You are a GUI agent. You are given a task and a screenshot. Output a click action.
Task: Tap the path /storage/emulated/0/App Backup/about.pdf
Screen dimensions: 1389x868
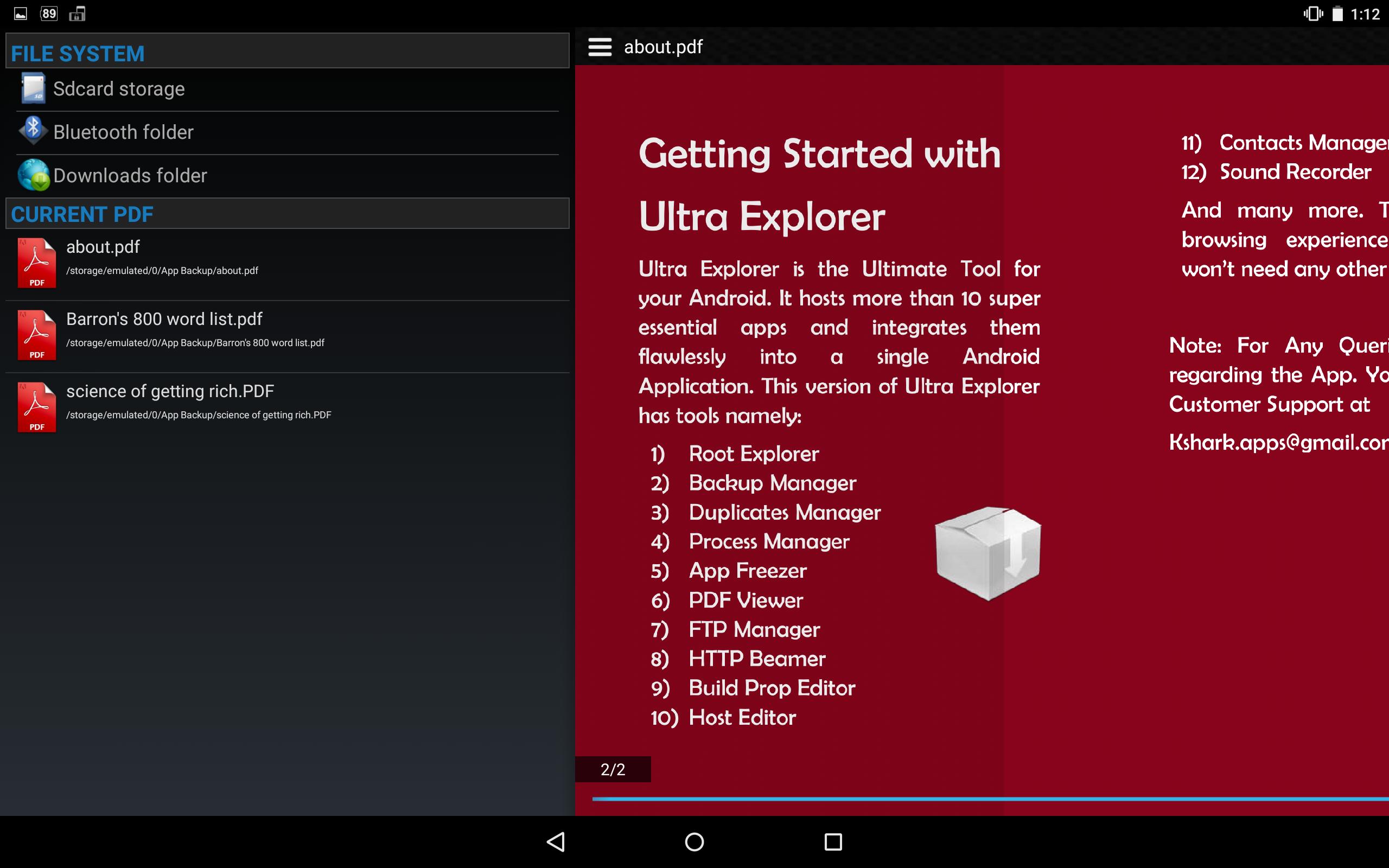coord(162,270)
